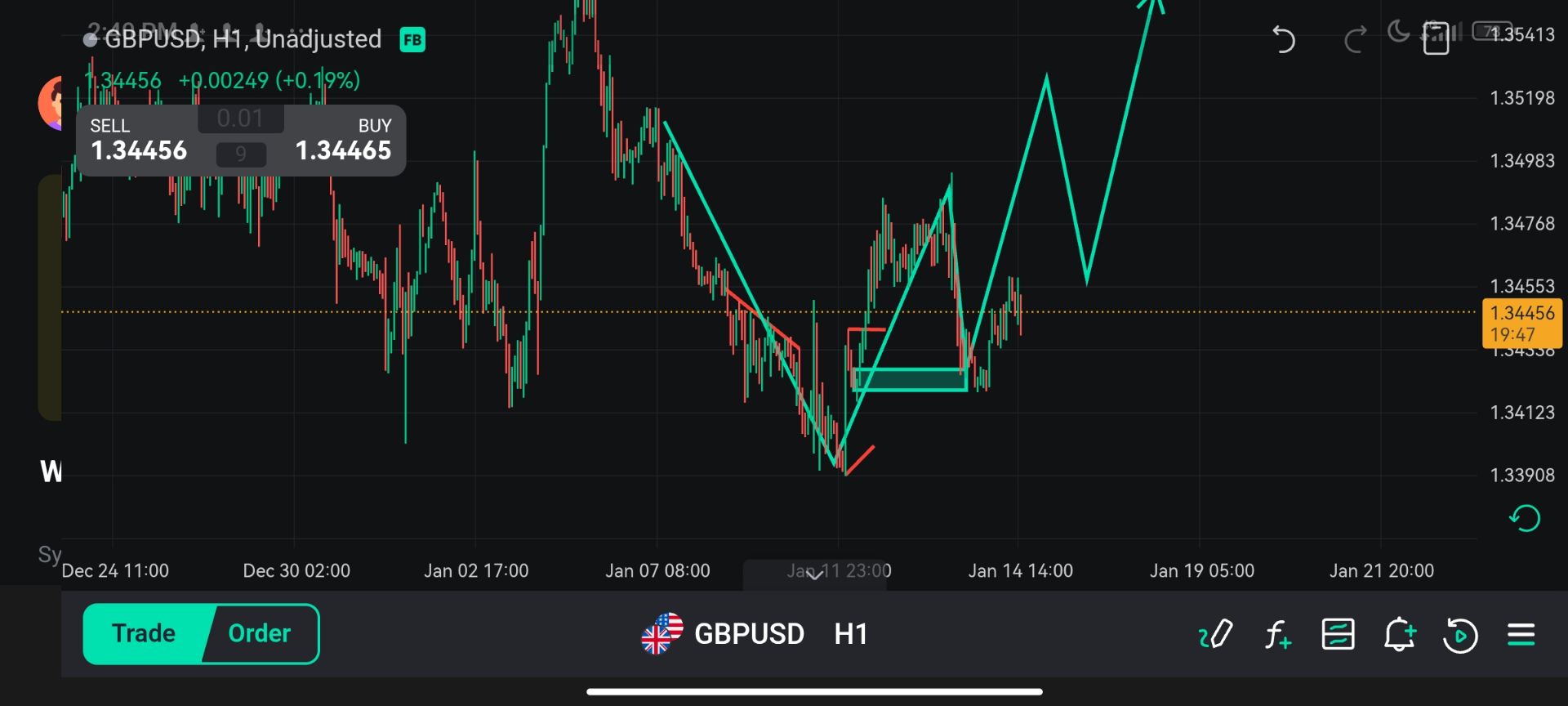Tap the profile avatar on the left edge
1568x706 pixels.
pos(50,103)
